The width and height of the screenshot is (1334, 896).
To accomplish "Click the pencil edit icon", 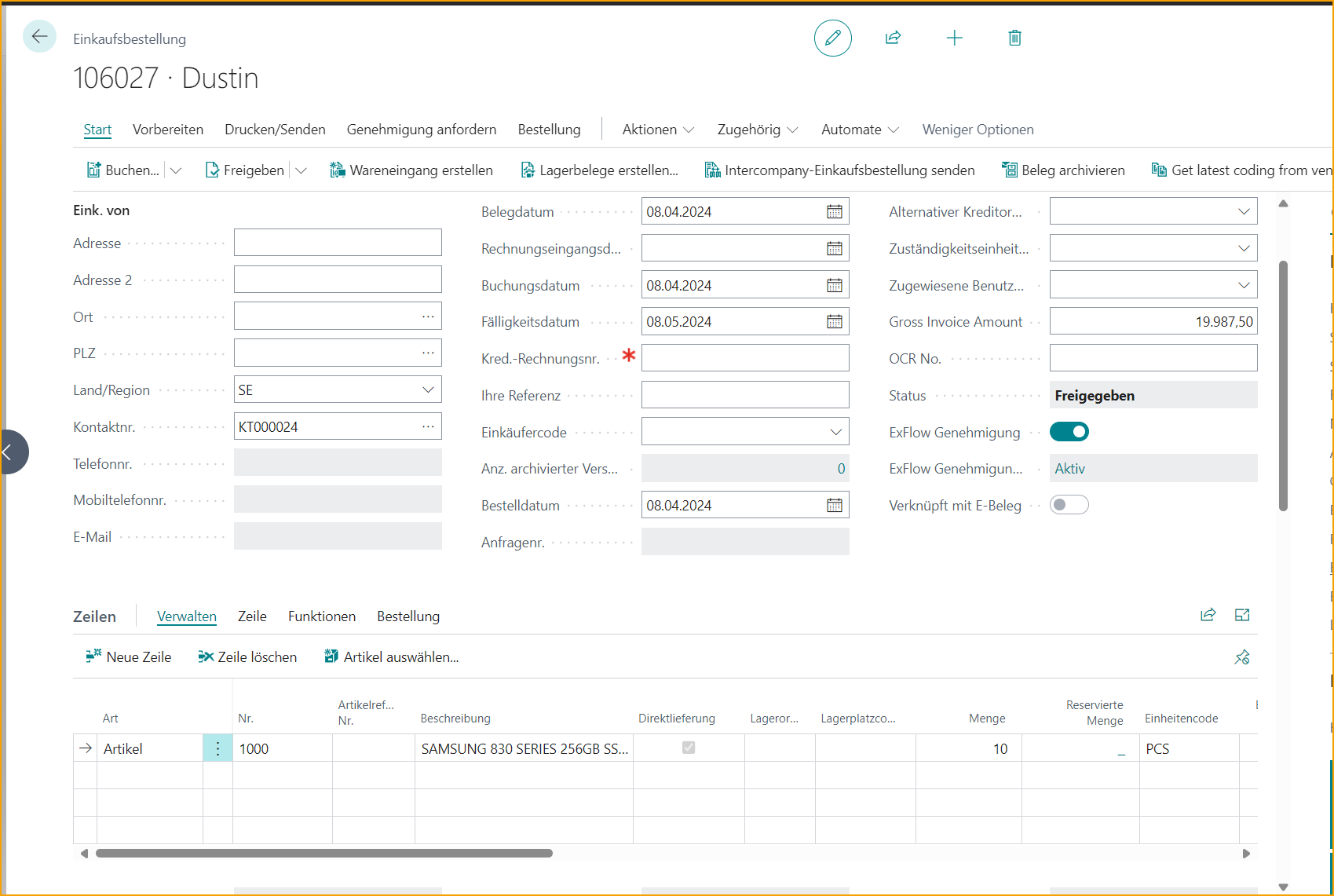I will (x=832, y=38).
